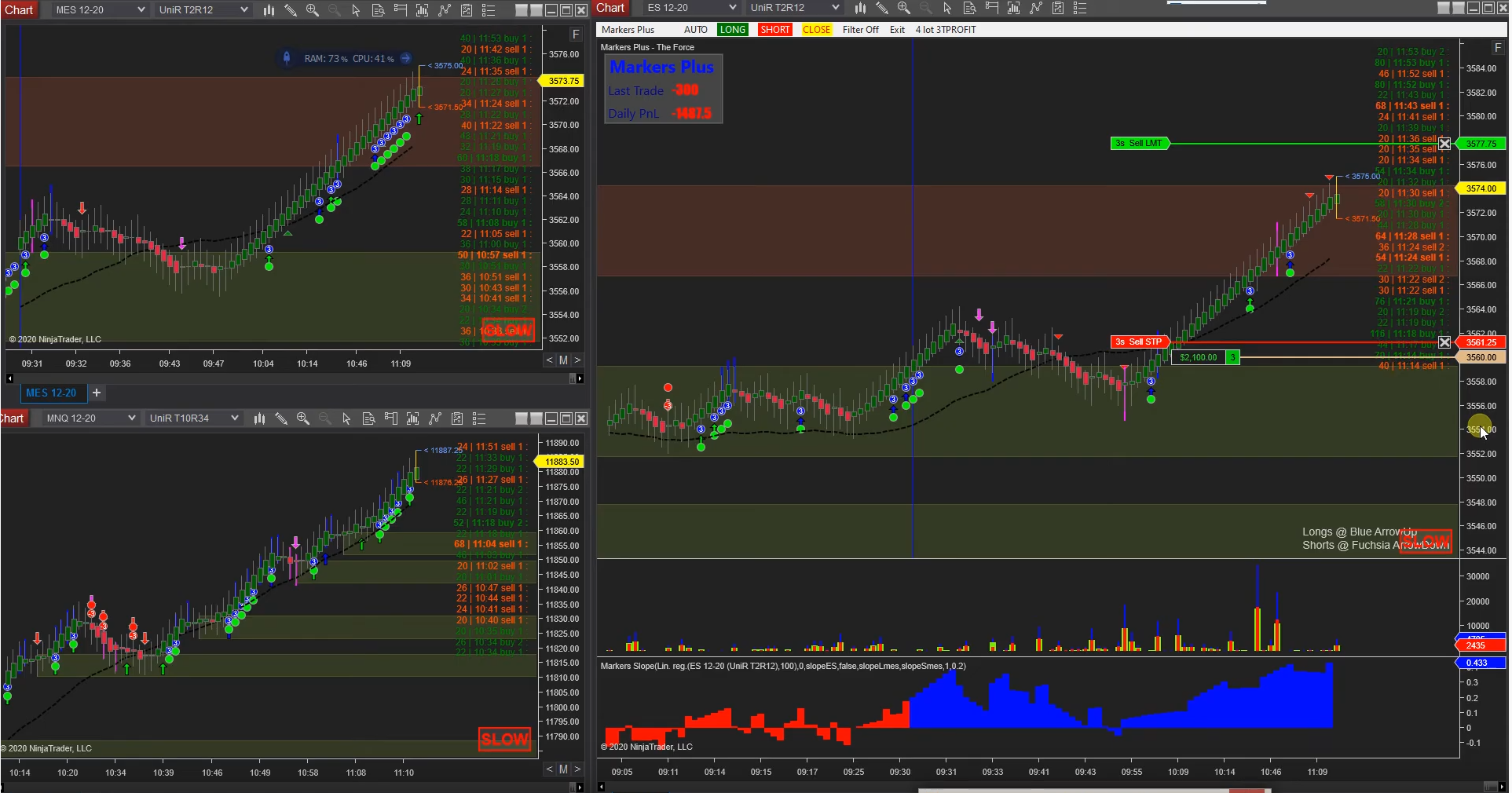Image resolution: width=1512 pixels, height=793 pixels.
Task: Open Indicators icon in MES chart toolbar
Action: [445, 10]
